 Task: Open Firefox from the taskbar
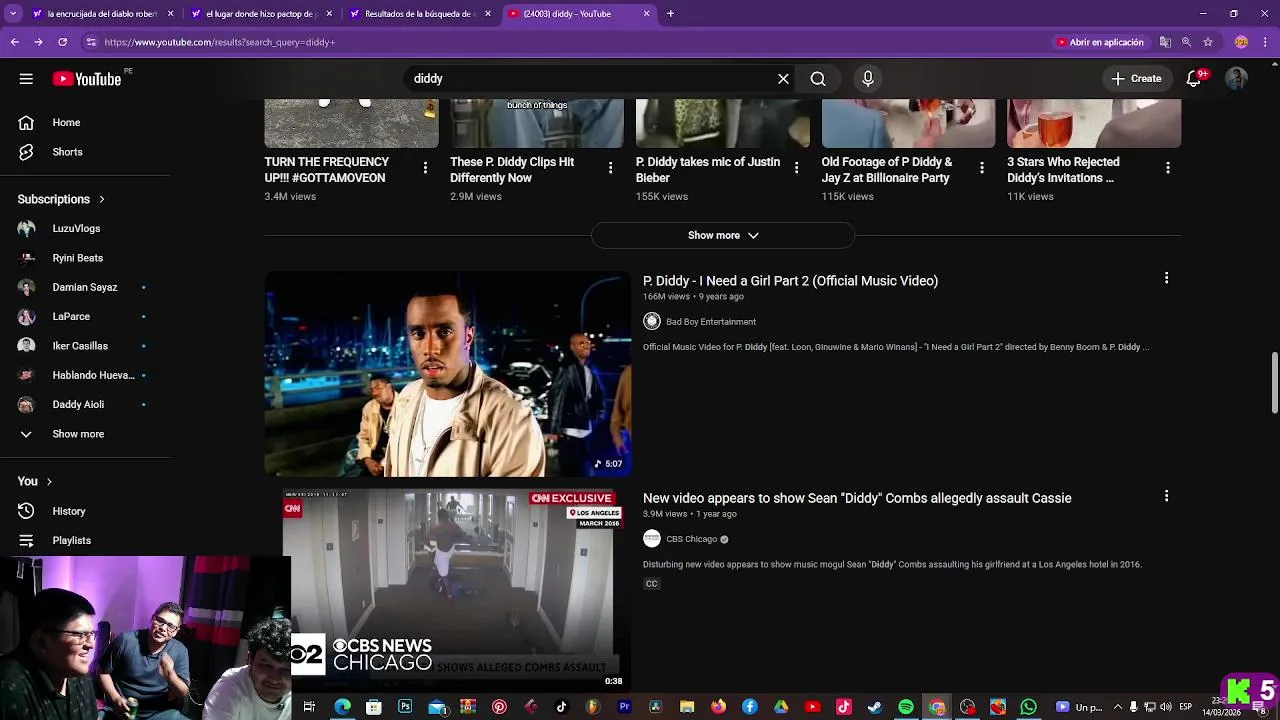coord(718,707)
